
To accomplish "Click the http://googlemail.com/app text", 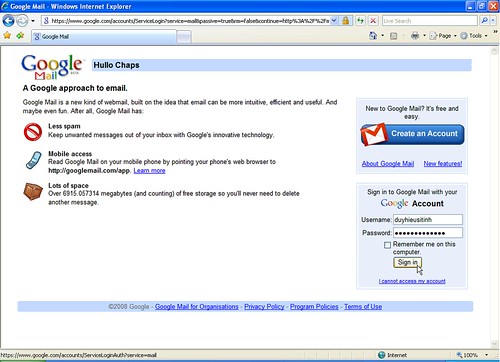I will pos(89,171).
